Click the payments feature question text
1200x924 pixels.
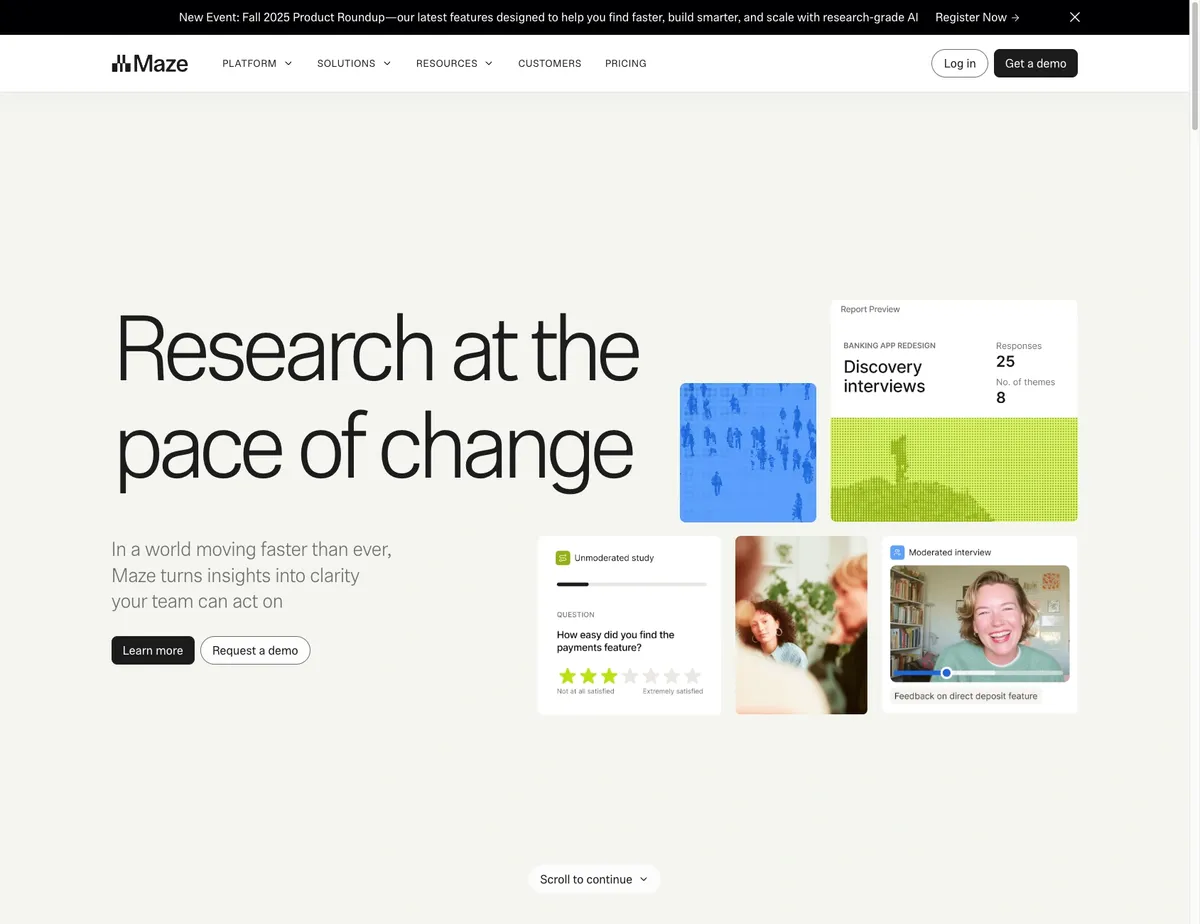(x=616, y=641)
